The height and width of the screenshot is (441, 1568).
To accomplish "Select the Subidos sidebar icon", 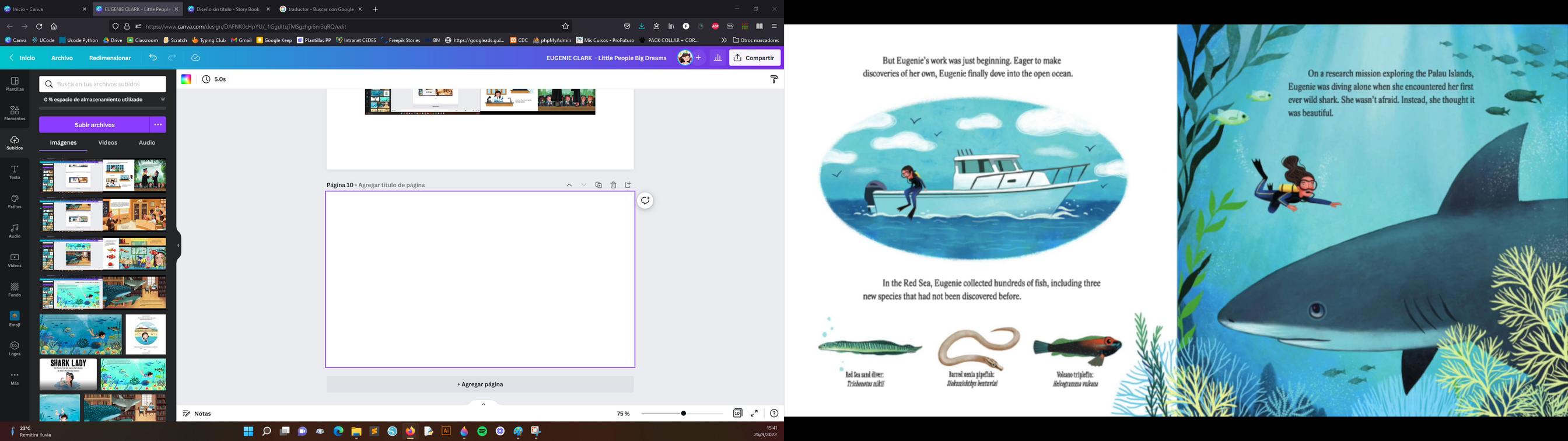I will [x=15, y=143].
